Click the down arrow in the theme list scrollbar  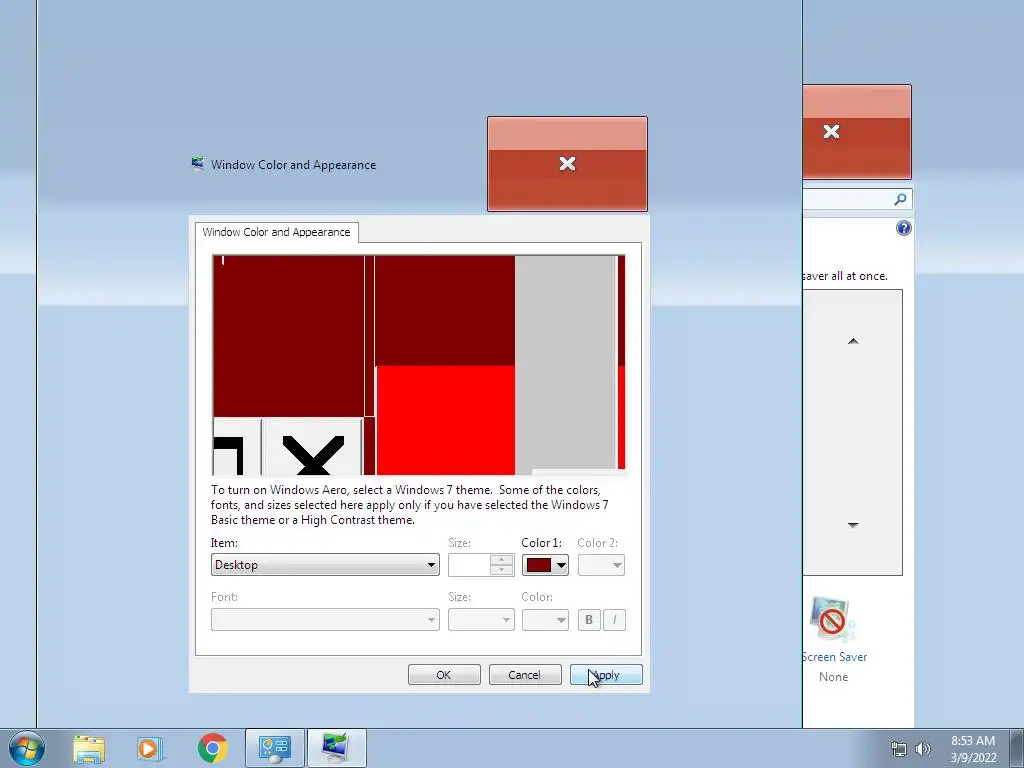(x=853, y=524)
